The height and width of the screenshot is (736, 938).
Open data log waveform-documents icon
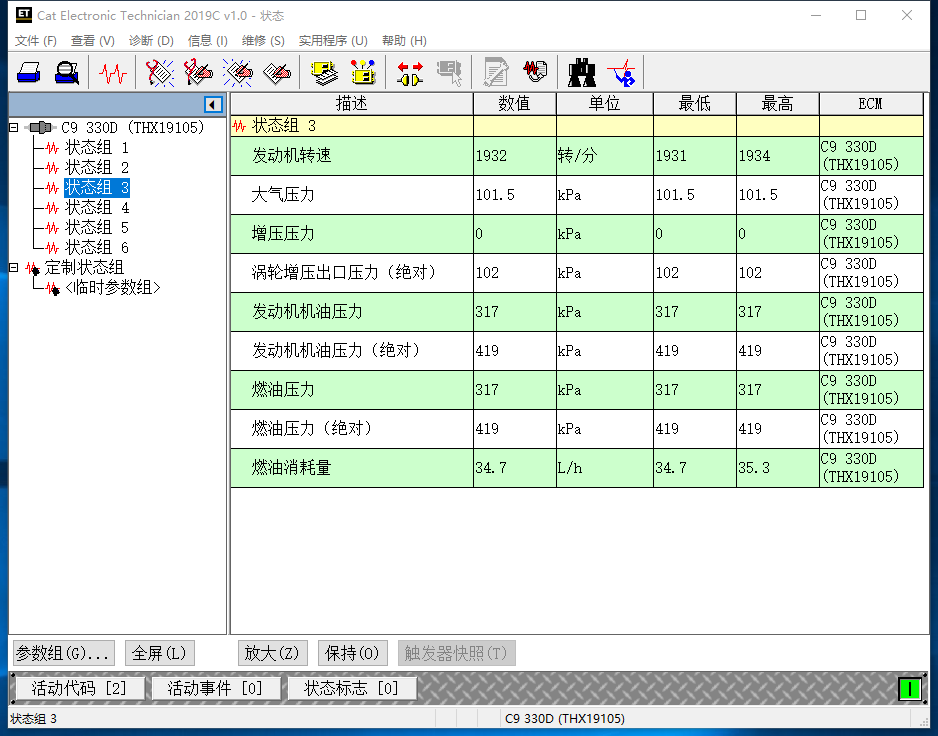(535, 71)
